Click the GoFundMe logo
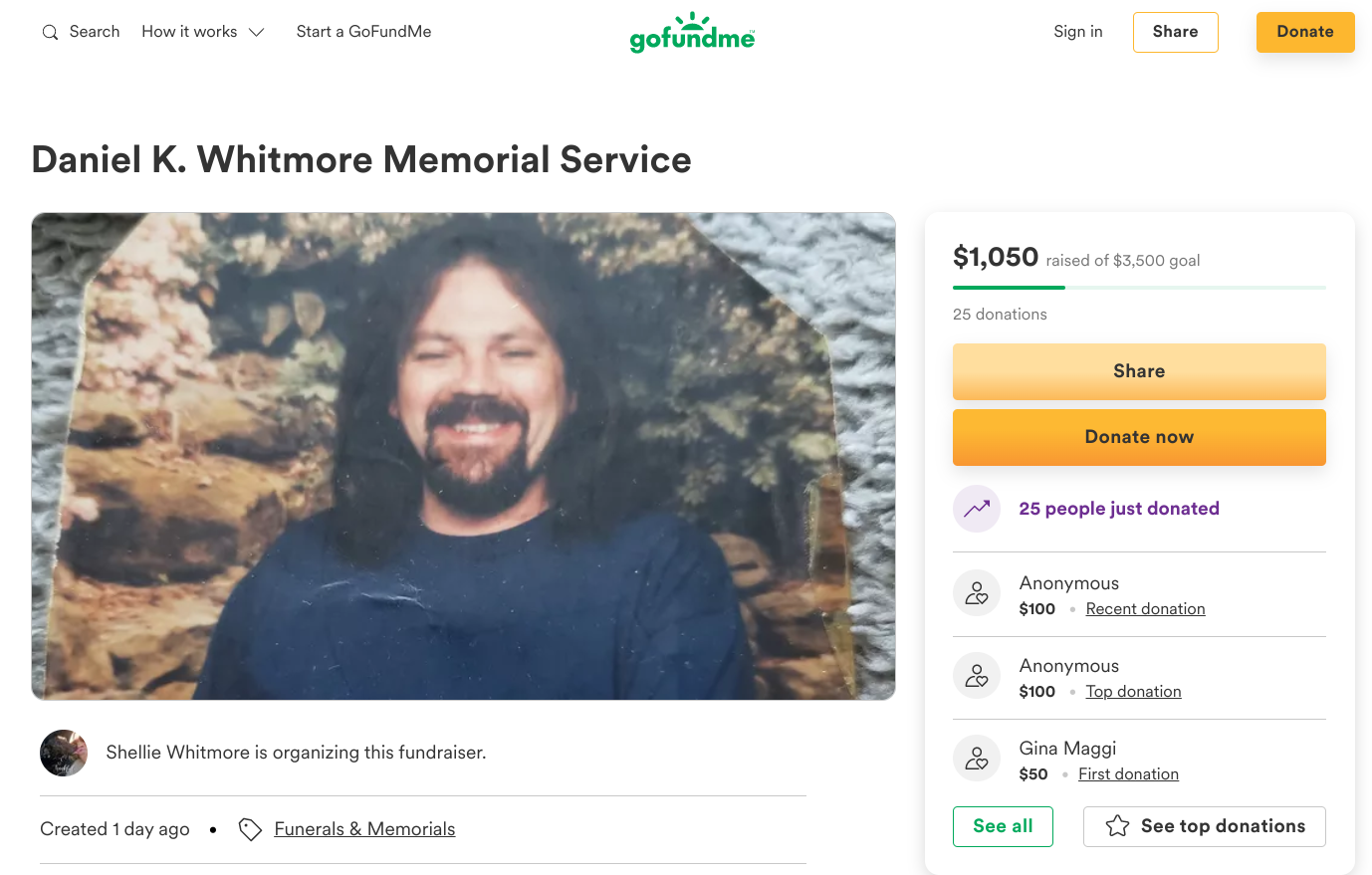Screen dimensions: 1372x875 pos(692,34)
